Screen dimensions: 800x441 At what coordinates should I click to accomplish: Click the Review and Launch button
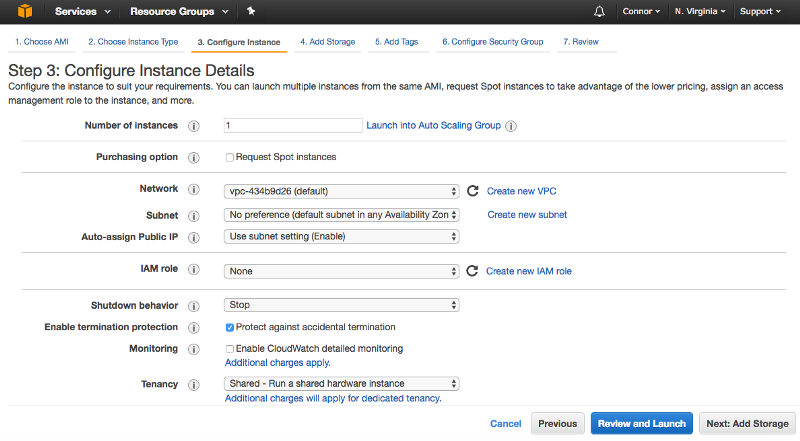[x=641, y=423]
